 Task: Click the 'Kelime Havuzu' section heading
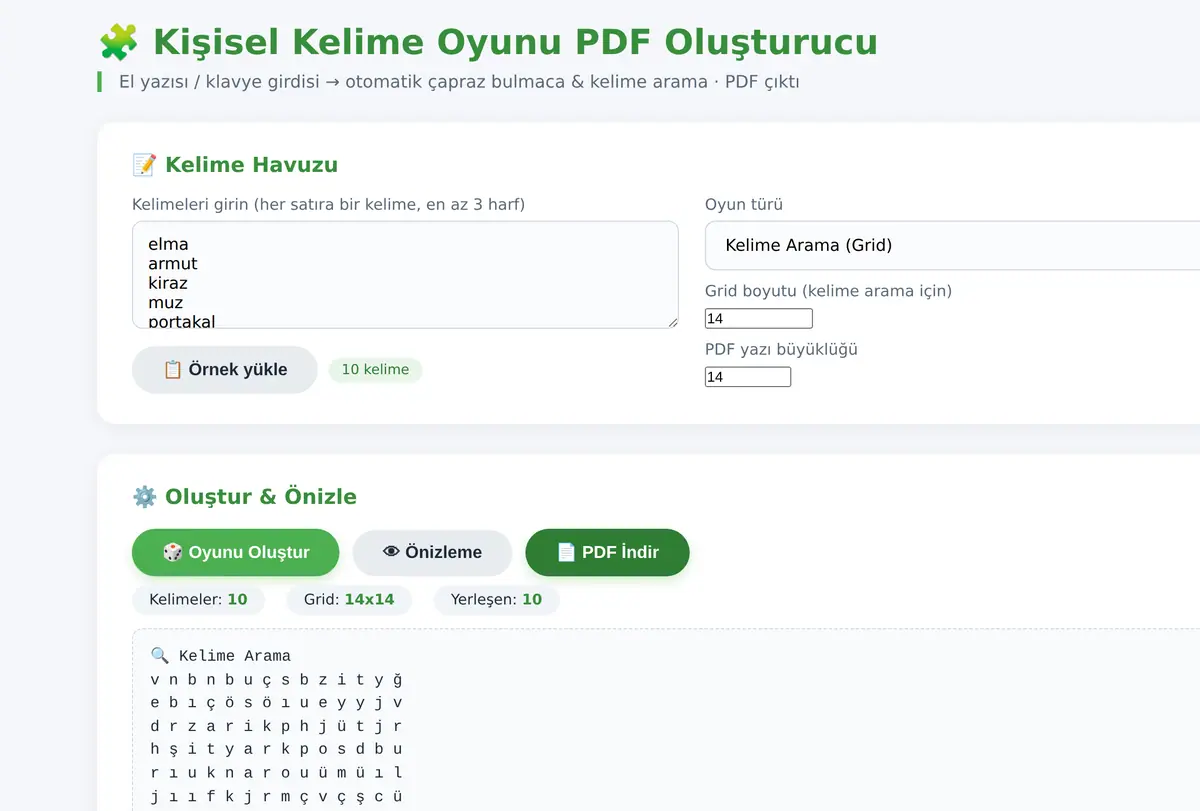[x=251, y=165]
